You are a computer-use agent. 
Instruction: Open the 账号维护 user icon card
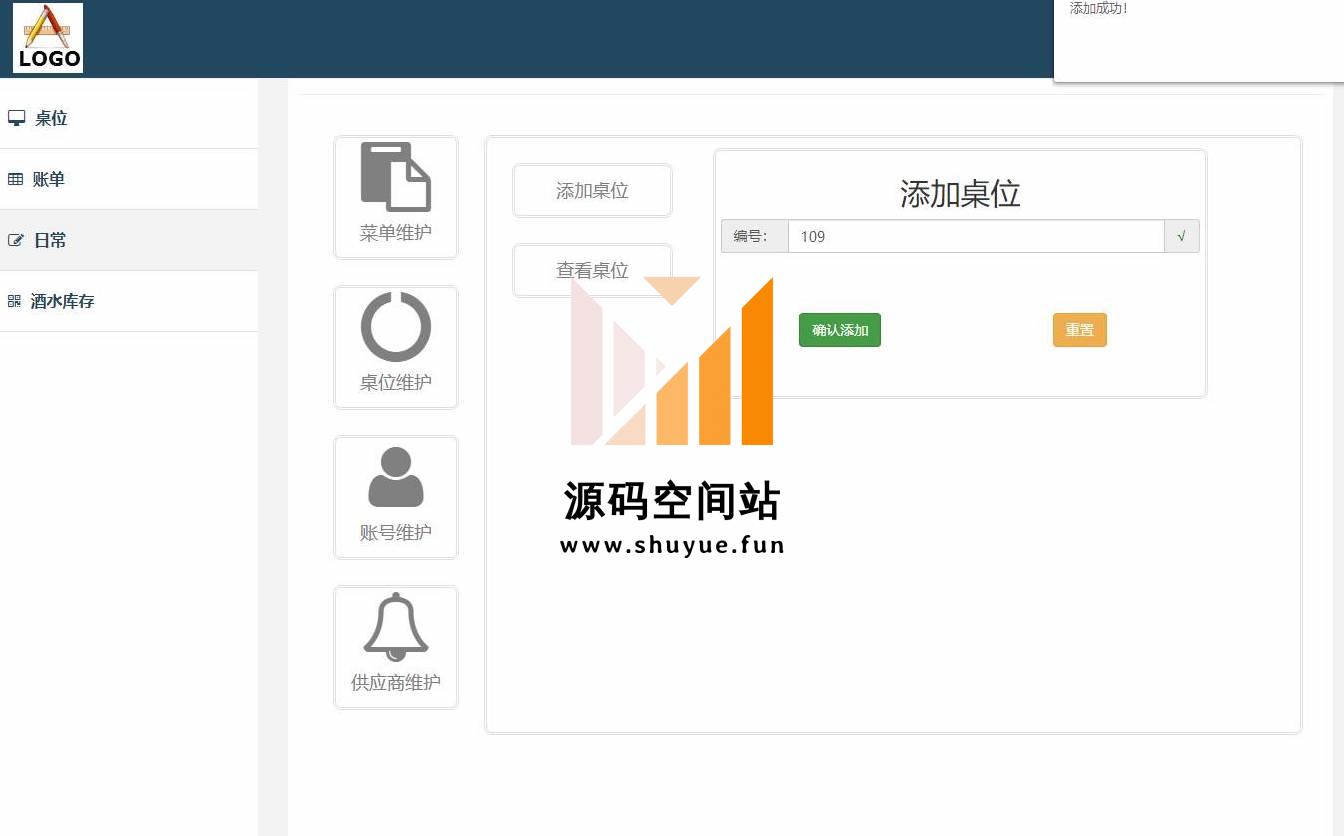396,497
